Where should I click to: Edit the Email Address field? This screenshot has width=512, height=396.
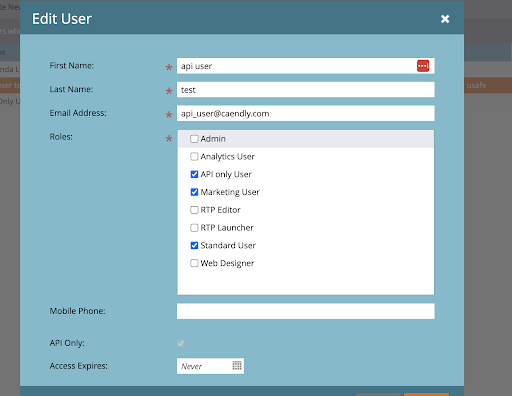306,113
